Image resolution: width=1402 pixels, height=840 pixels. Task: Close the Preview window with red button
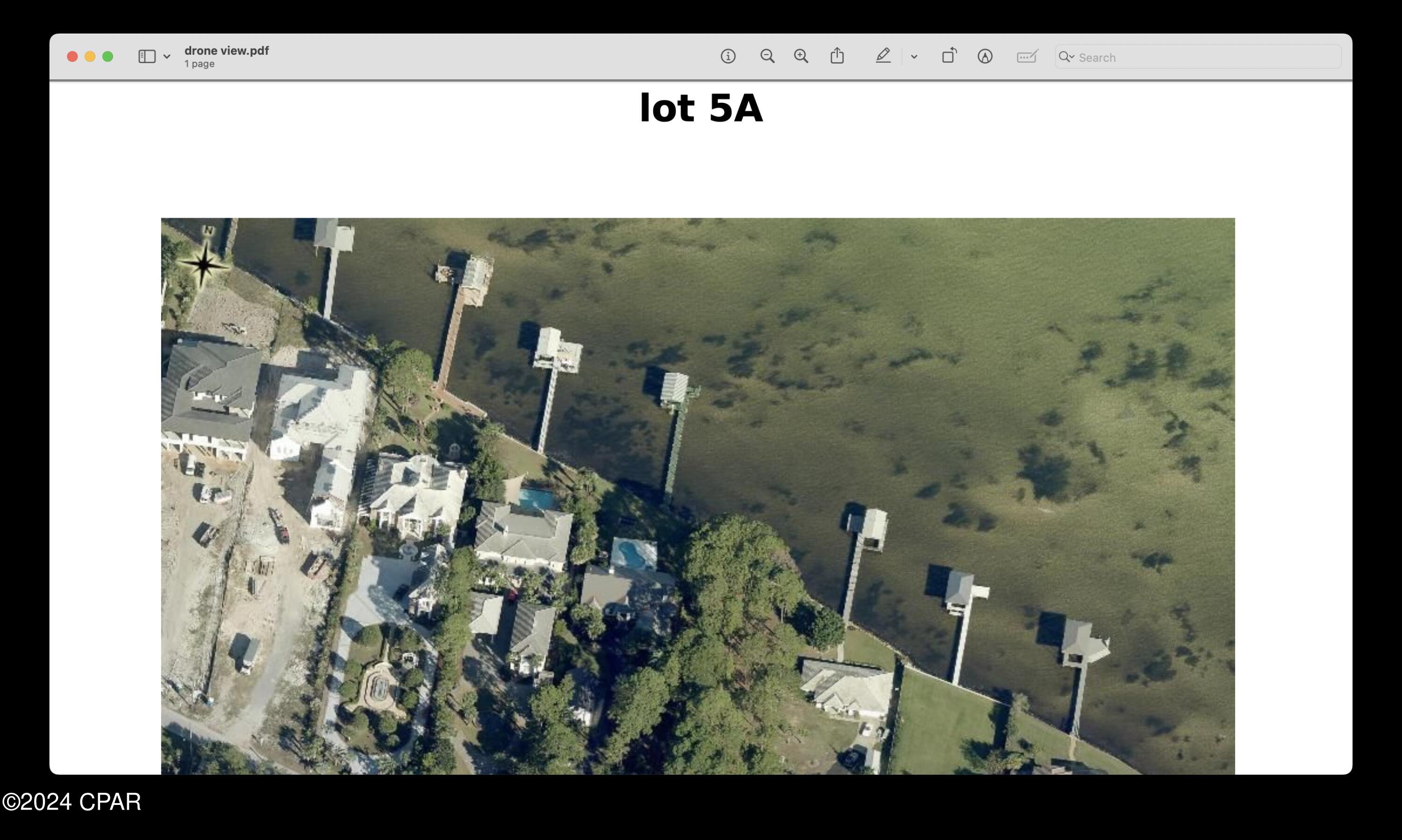(72, 56)
